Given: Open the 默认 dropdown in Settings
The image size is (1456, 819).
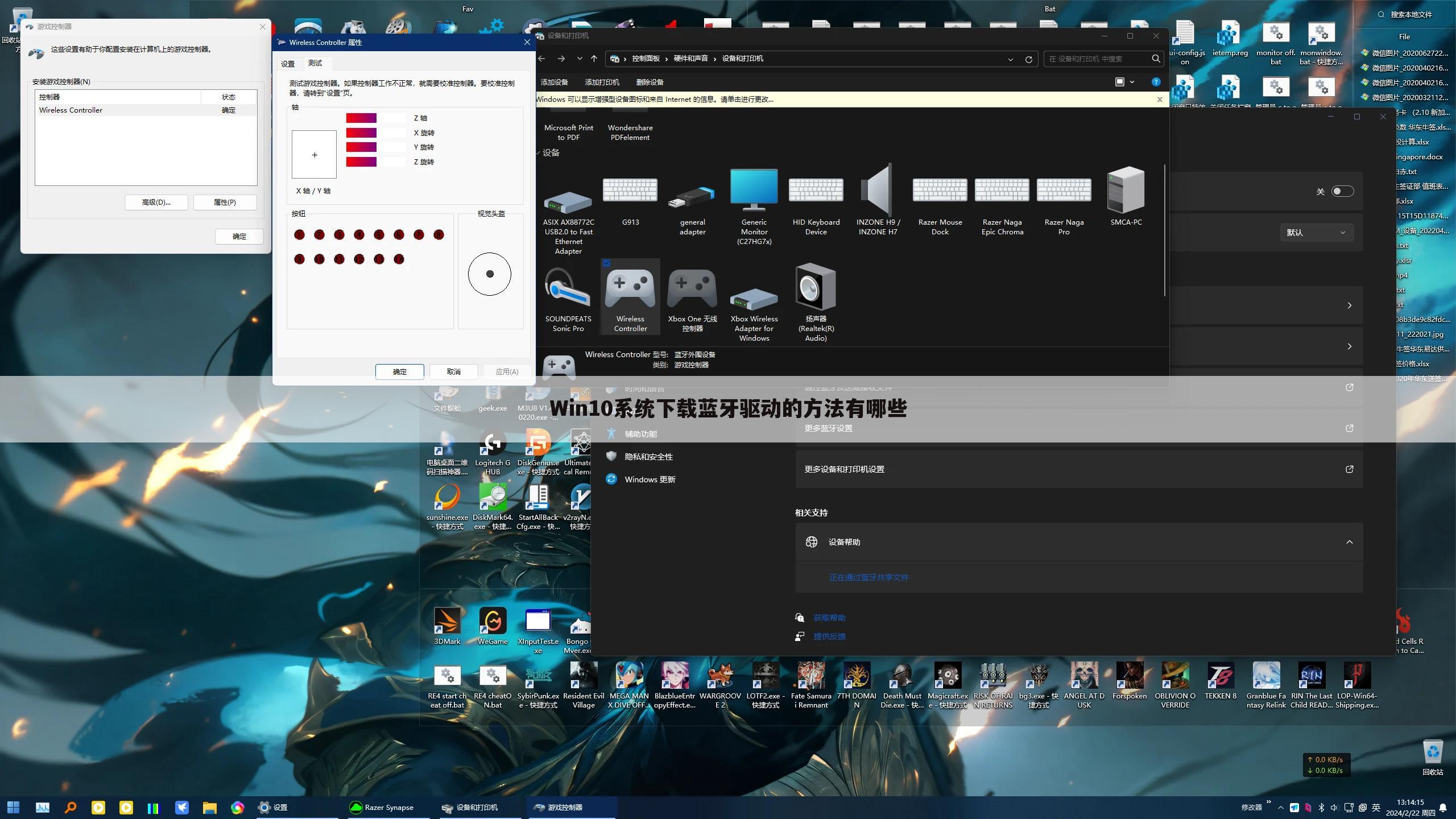Looking at the screenshot, I should point(1316,232).
